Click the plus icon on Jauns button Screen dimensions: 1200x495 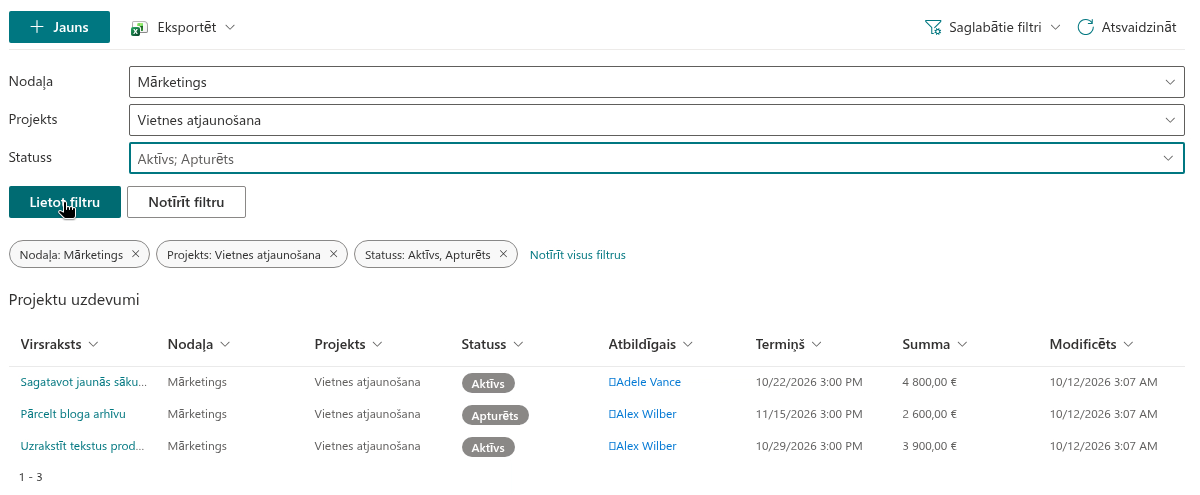[x=37, y=27]
